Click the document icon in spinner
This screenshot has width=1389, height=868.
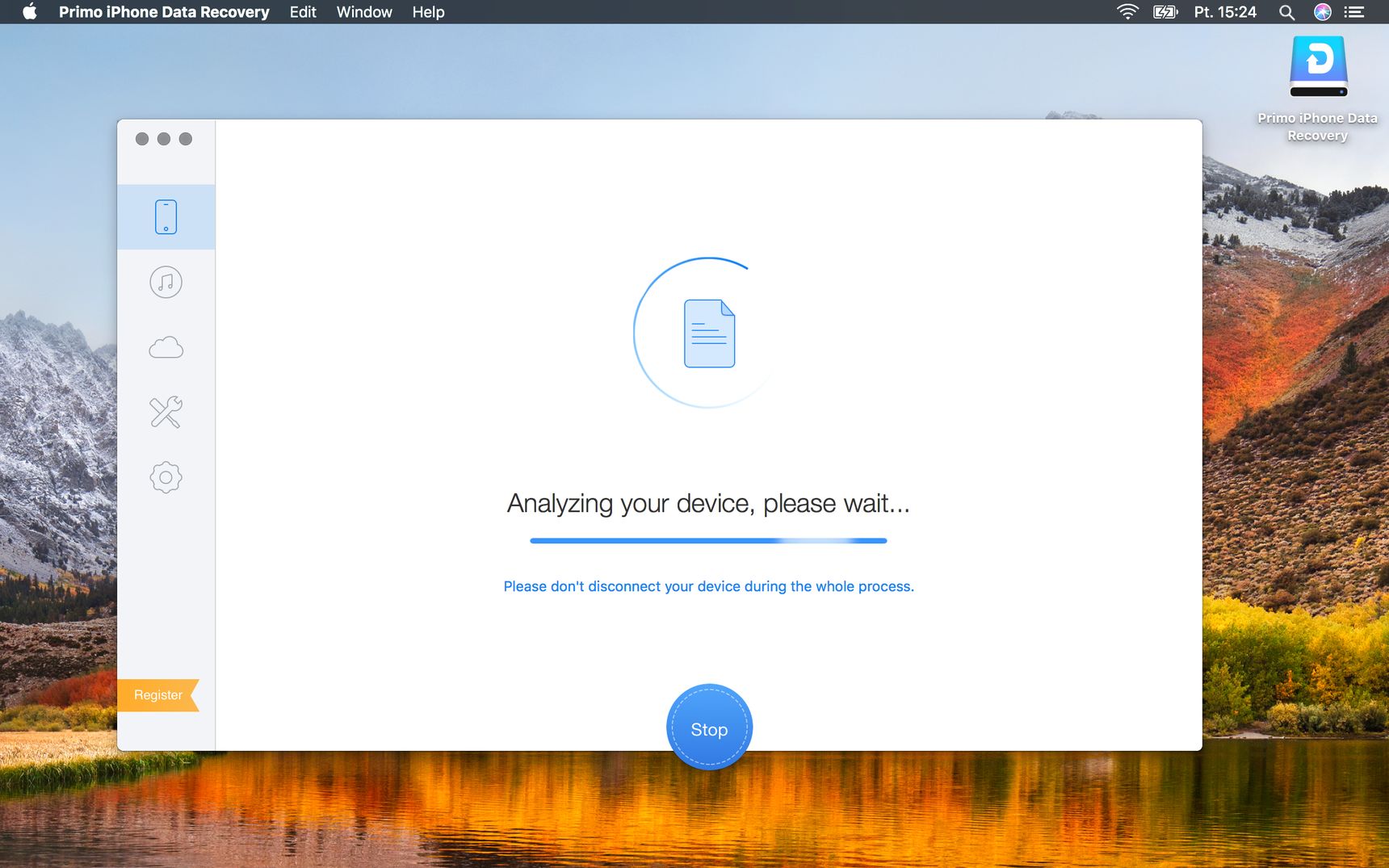click(709, 333)
